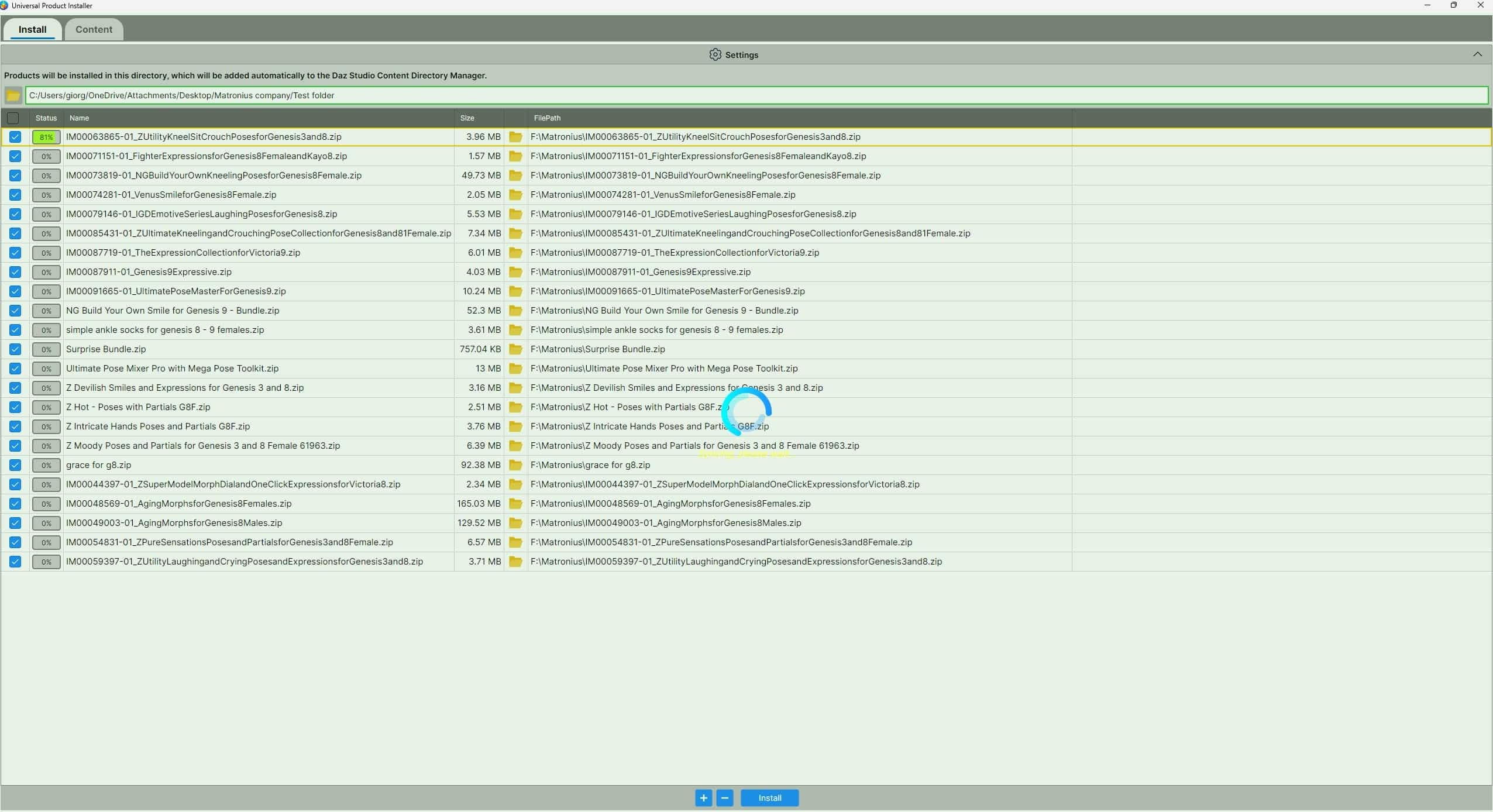Open folder icon for NG Build Your Own Smile
This screenshot has height=812, width=1493.
click(515, 311)
